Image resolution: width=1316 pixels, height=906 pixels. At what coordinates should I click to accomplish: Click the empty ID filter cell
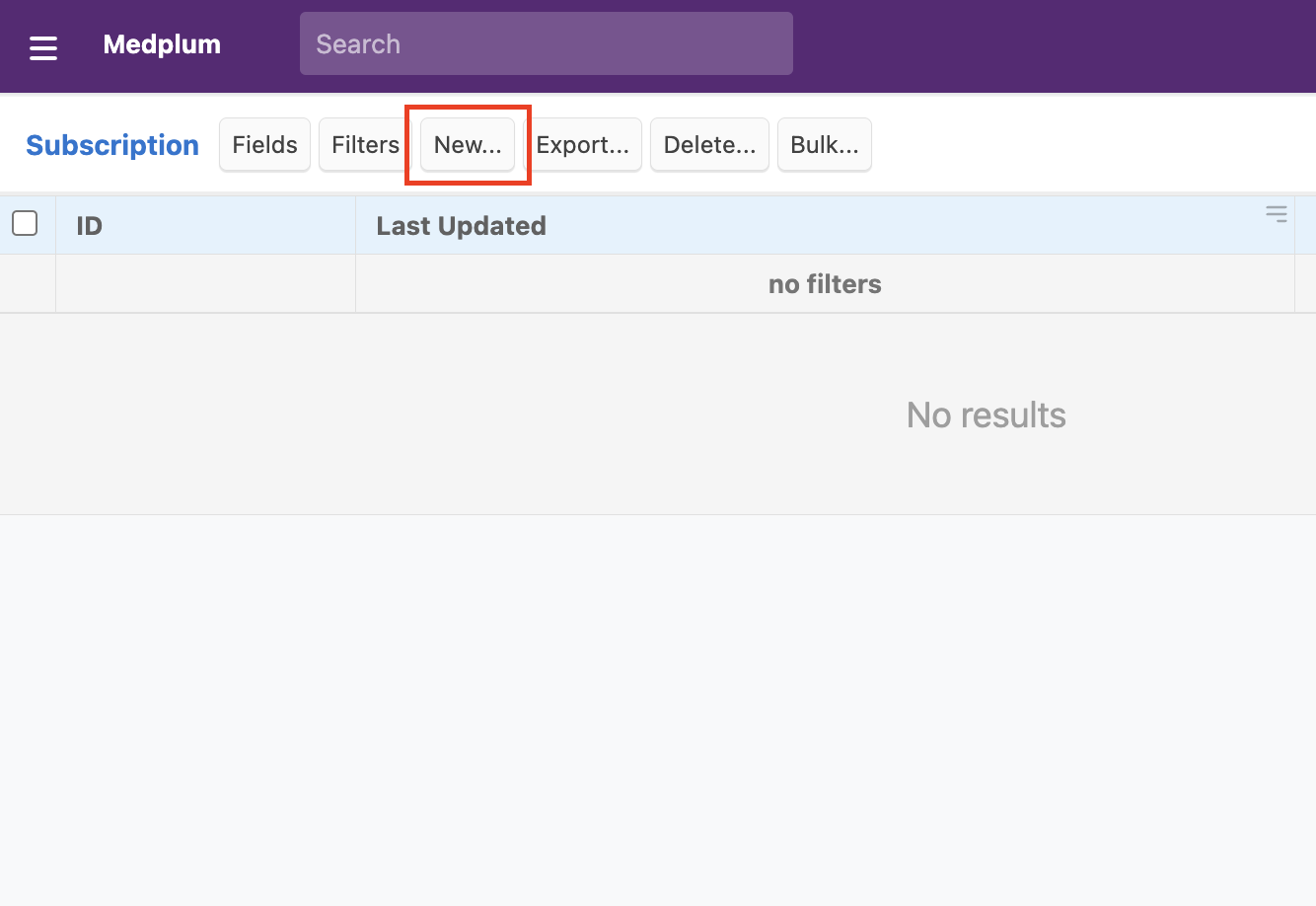[x=205, y=284]
